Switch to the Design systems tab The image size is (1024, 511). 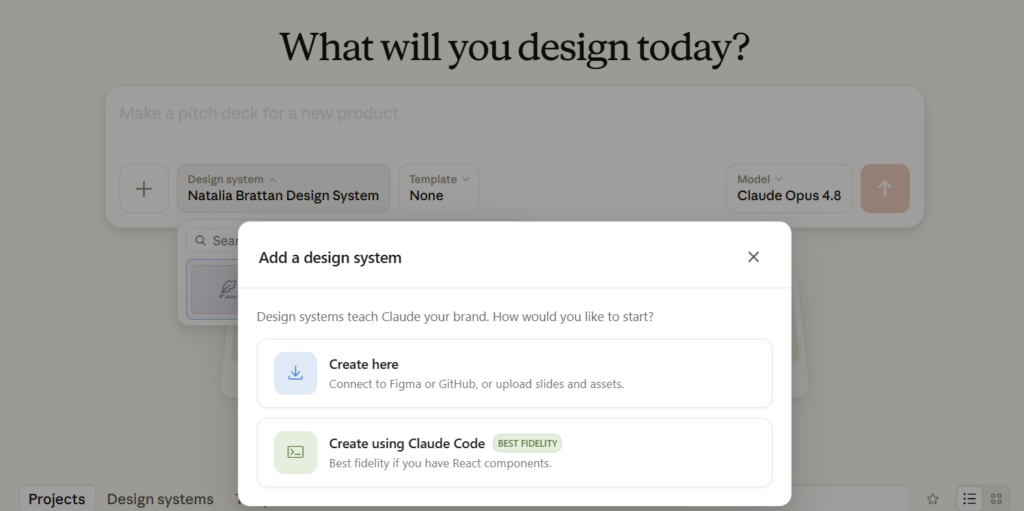160,499
